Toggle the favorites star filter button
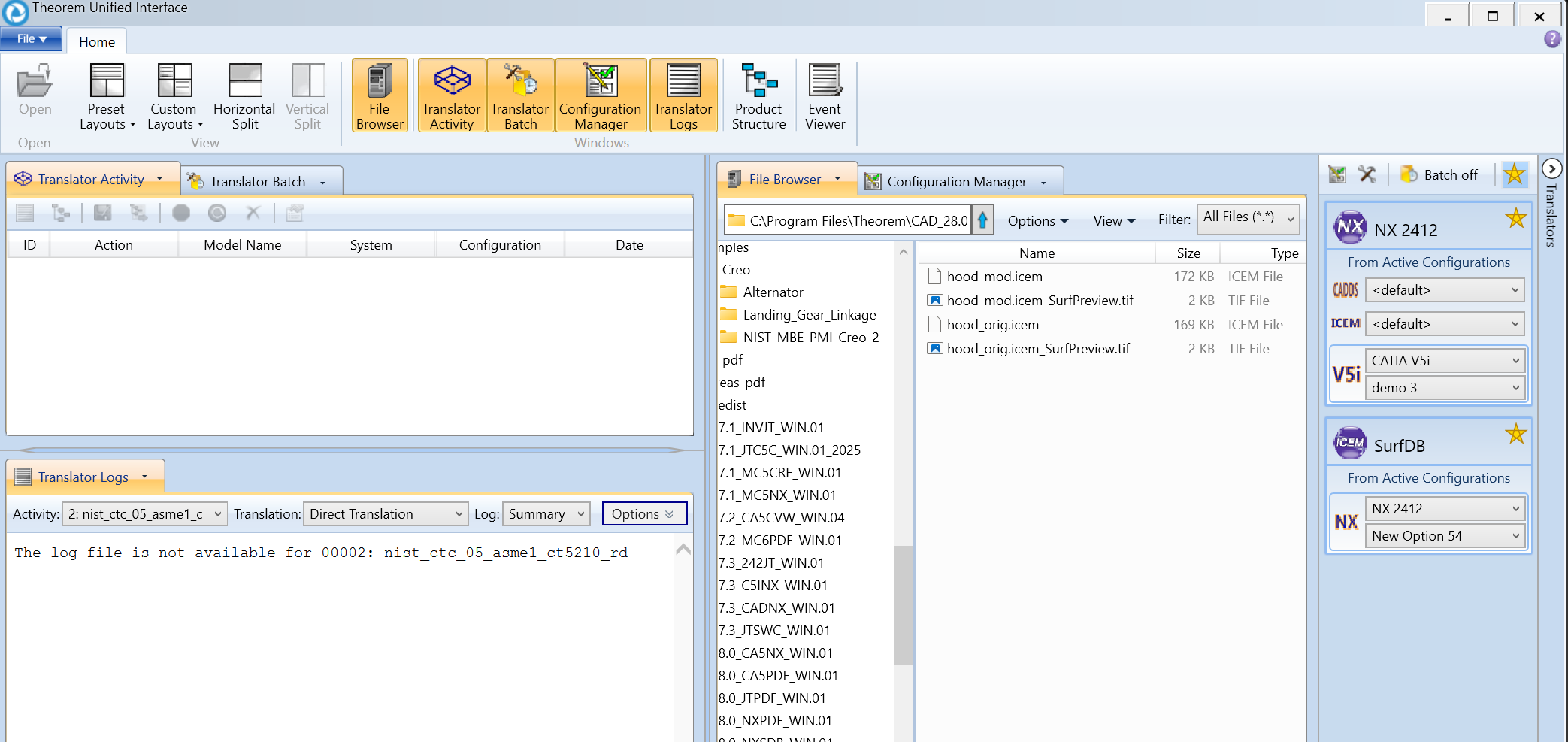The height and width of the screenshot is (742, 1568). point(1514,175)
